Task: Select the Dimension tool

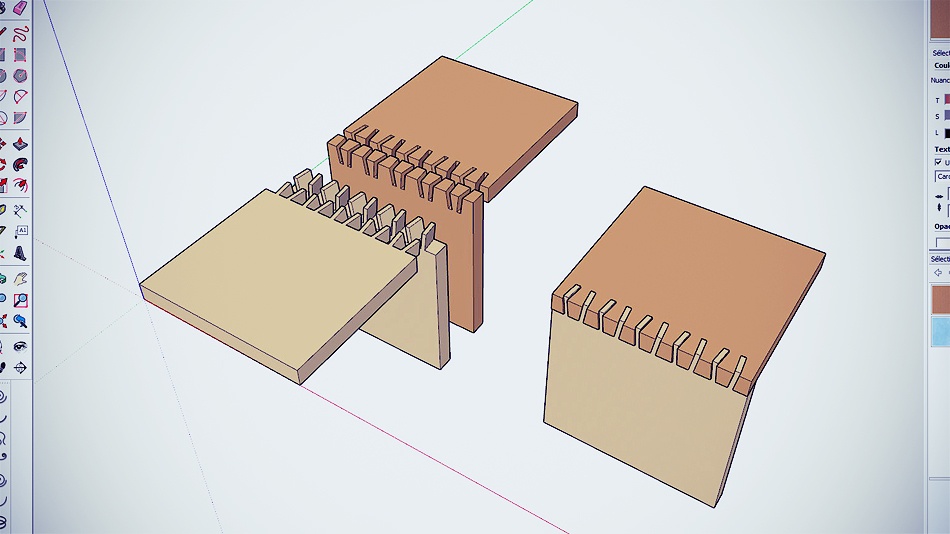Action: click(21, 209)
